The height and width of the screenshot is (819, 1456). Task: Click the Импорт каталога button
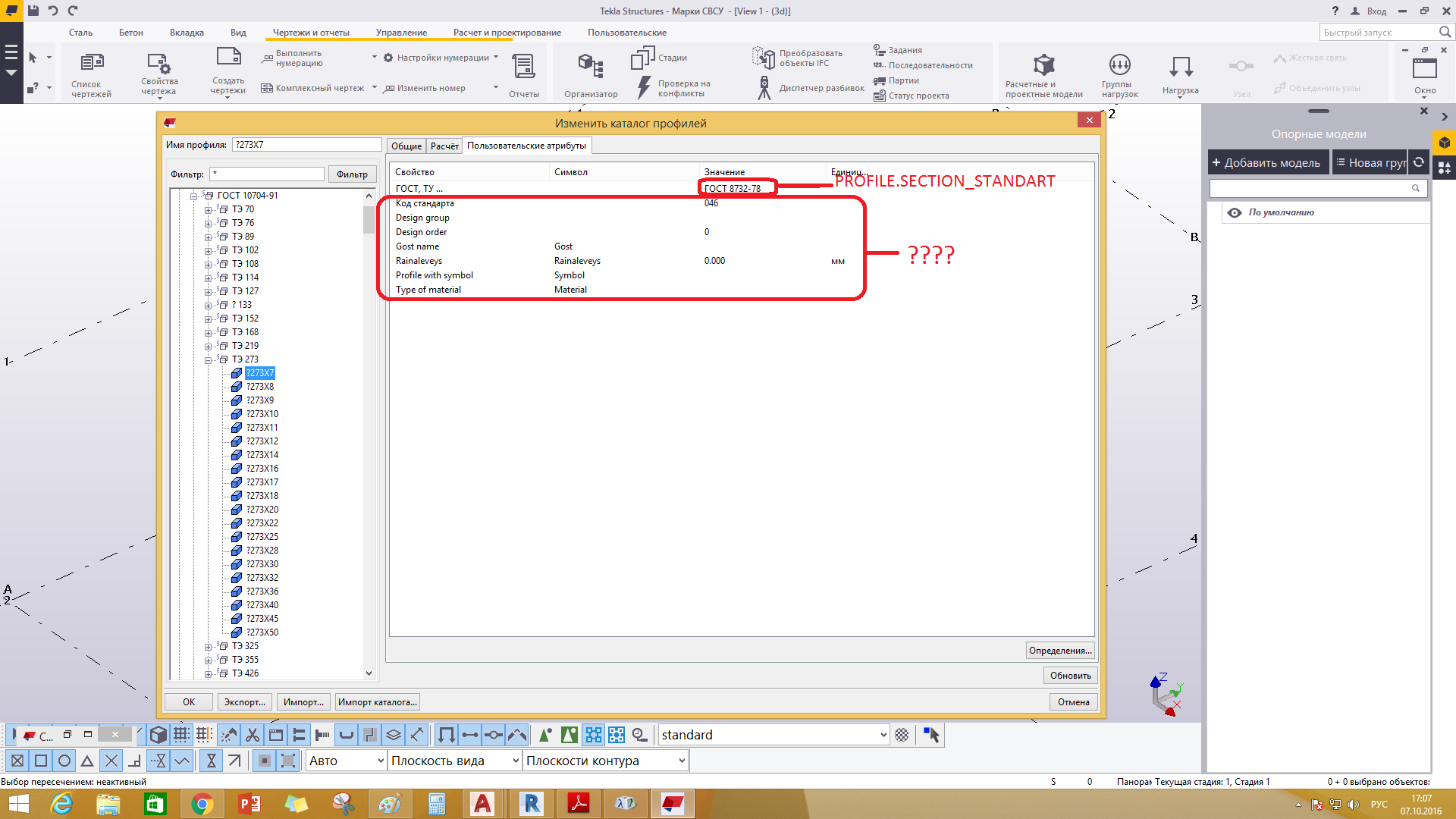[377, 702]
